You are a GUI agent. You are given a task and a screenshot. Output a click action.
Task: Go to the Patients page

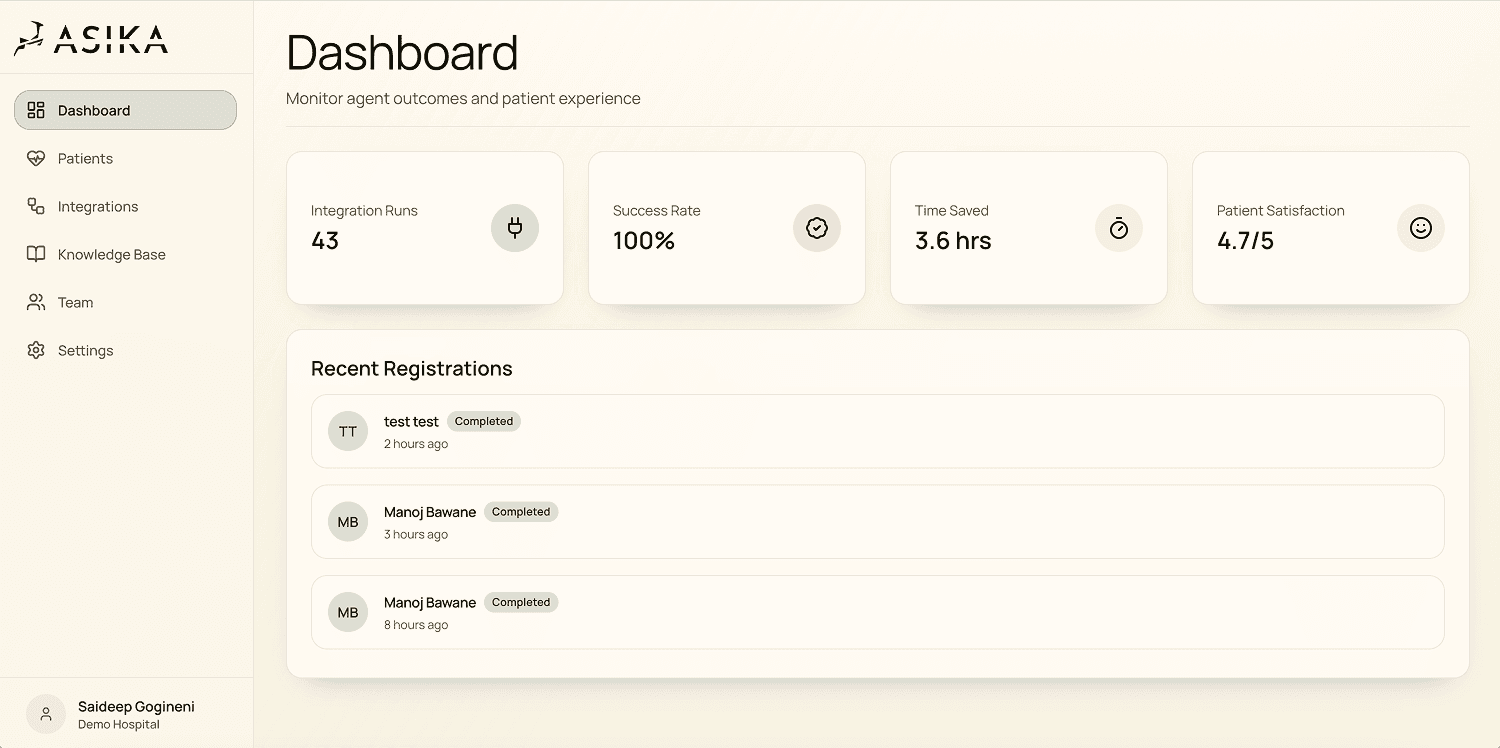[125, 158]
